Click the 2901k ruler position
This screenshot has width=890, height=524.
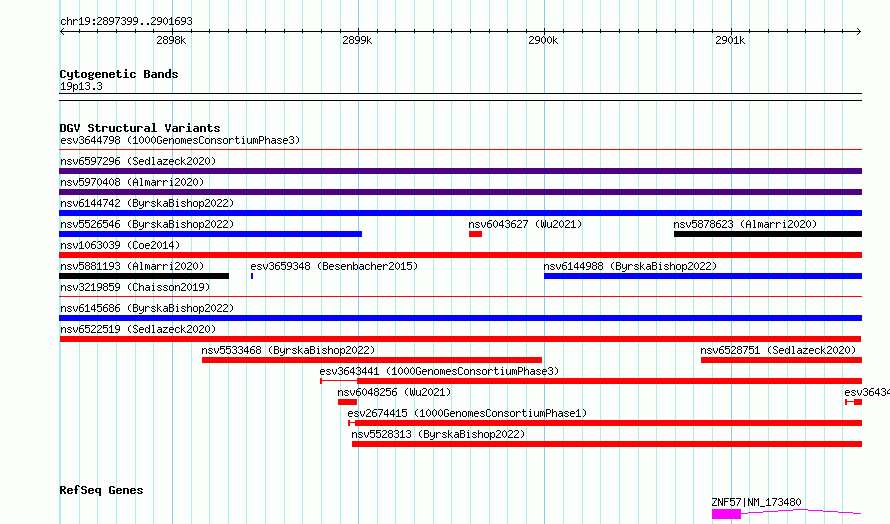tap(731, 40)
